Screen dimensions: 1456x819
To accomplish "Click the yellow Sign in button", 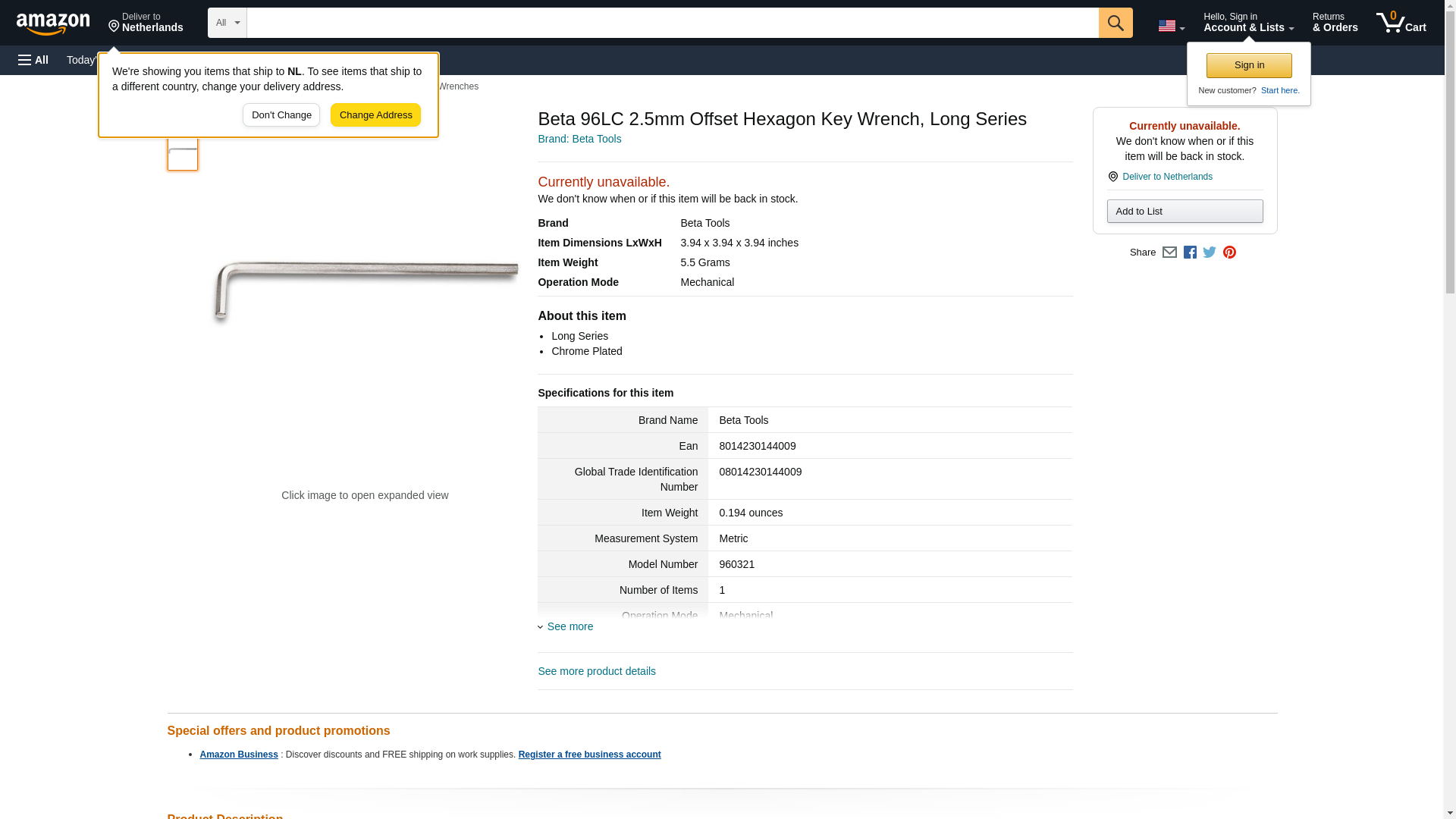I will [x=1249, y=65].
